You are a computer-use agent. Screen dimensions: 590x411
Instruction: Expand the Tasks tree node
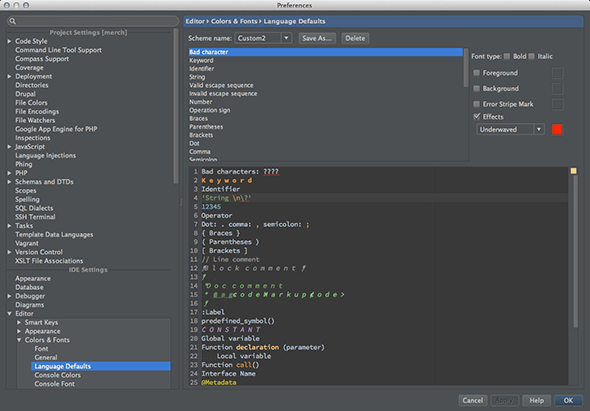click(9, 226)
